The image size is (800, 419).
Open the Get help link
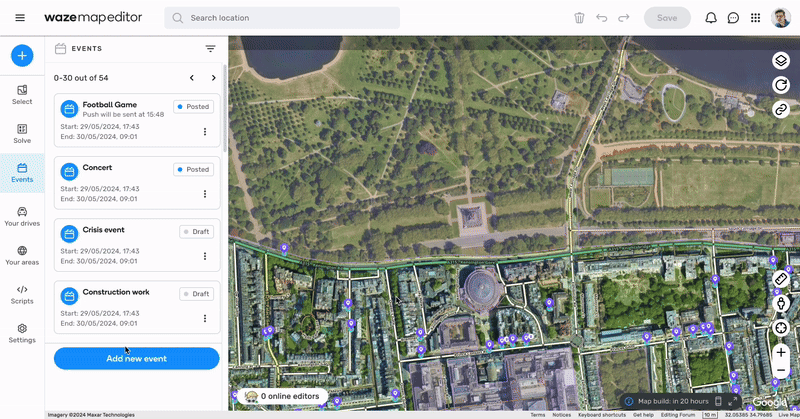pyautogui.click(x=643, y=415)
